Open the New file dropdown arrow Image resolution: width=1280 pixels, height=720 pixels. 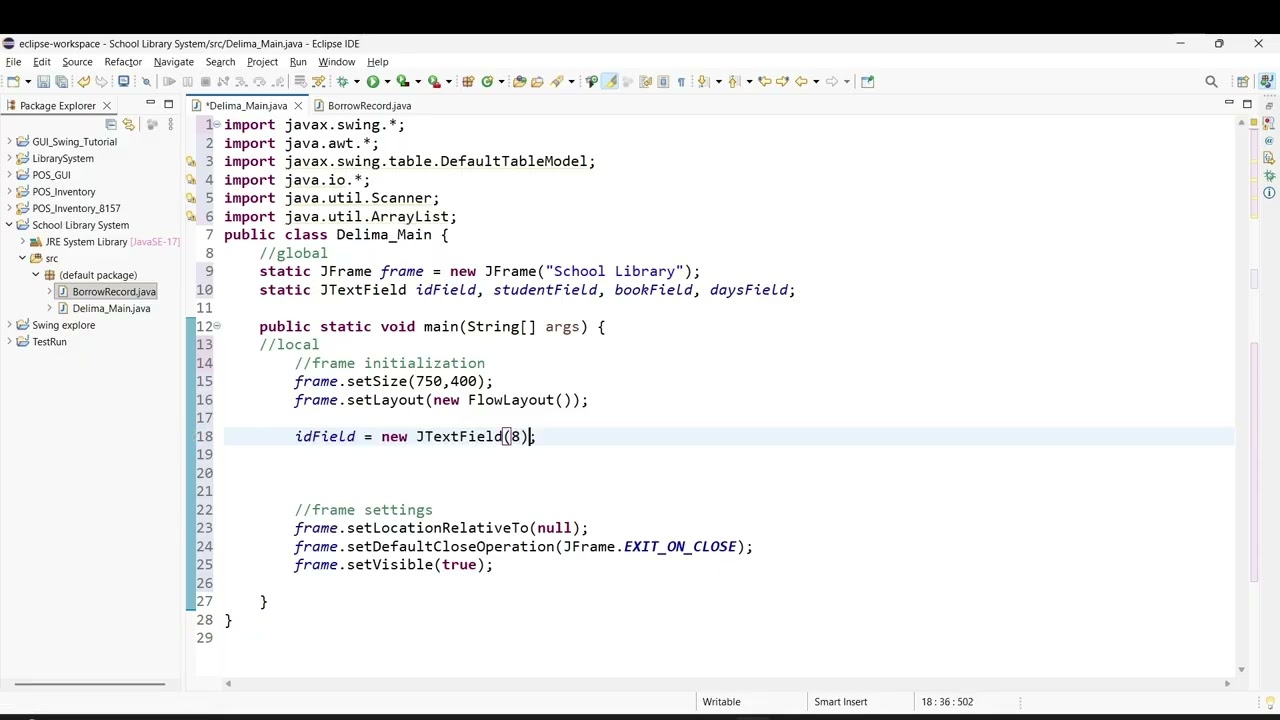tap(28, 81)
